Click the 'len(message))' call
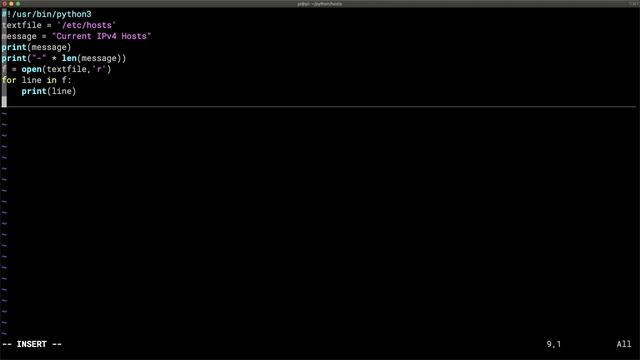The width and height of the screenshot is (640, 360). tap(94, 58)
